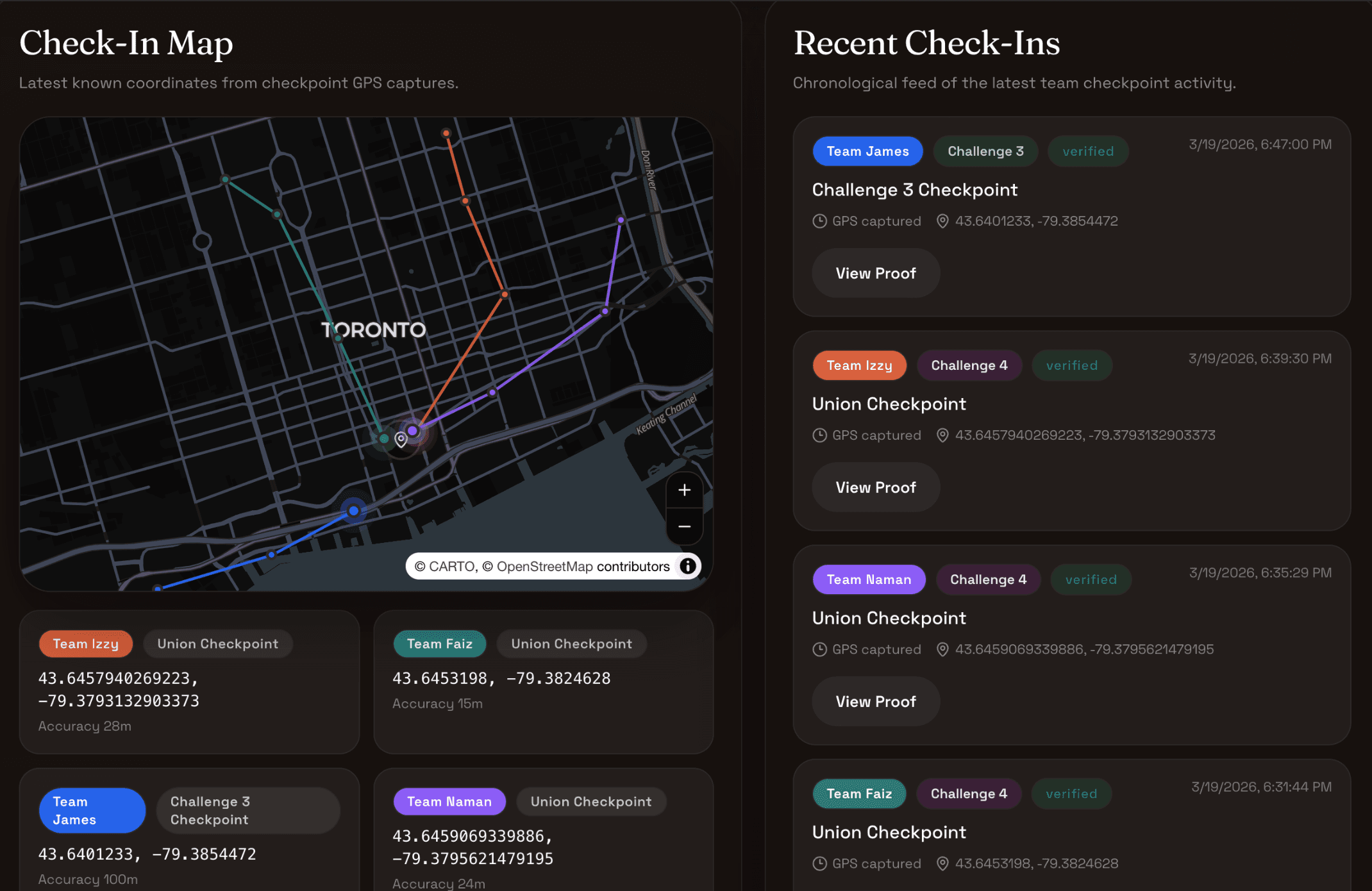
Task: Toggle the map attribution info icon
Action: pos(688,566)
